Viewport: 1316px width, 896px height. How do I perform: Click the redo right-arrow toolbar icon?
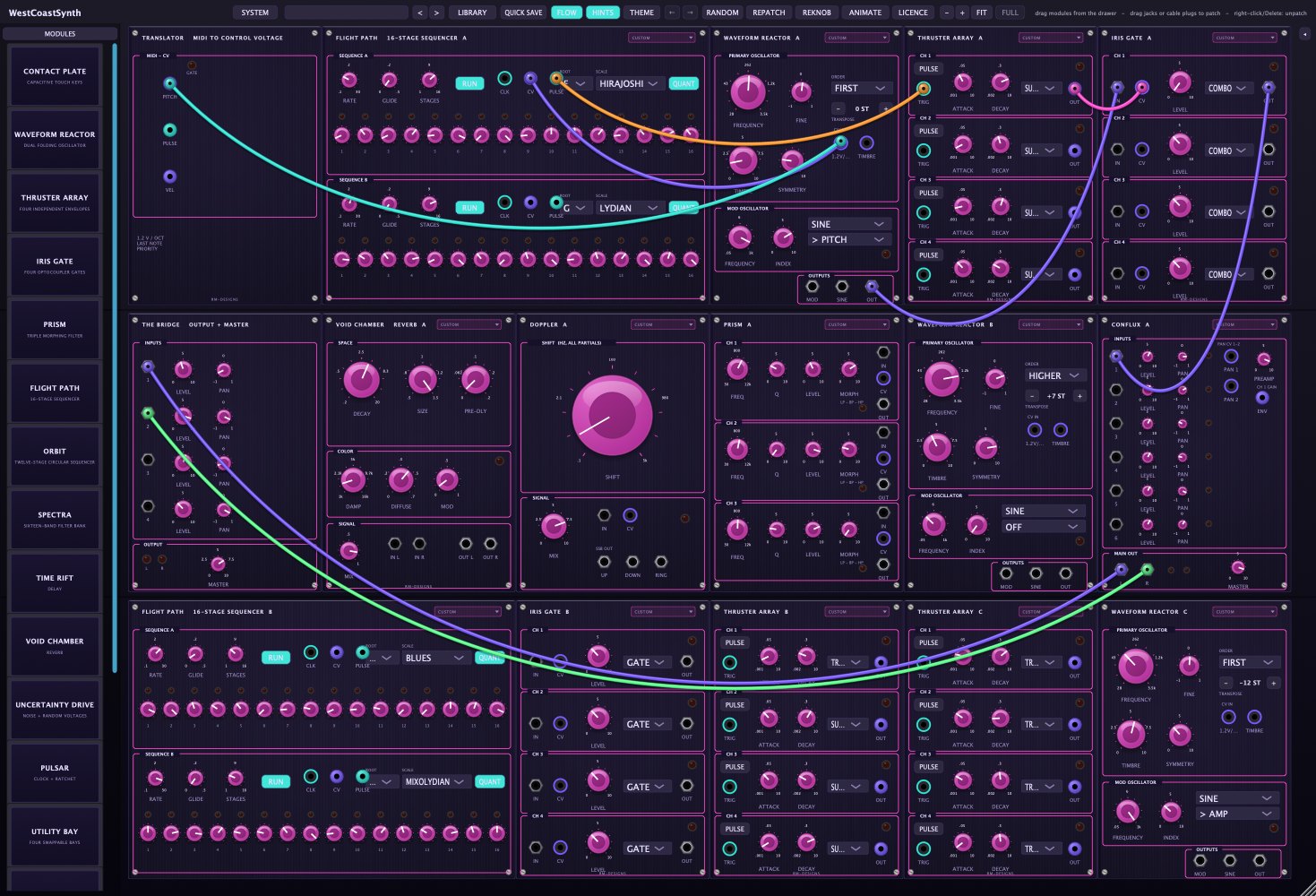click(x=690, y=13)
